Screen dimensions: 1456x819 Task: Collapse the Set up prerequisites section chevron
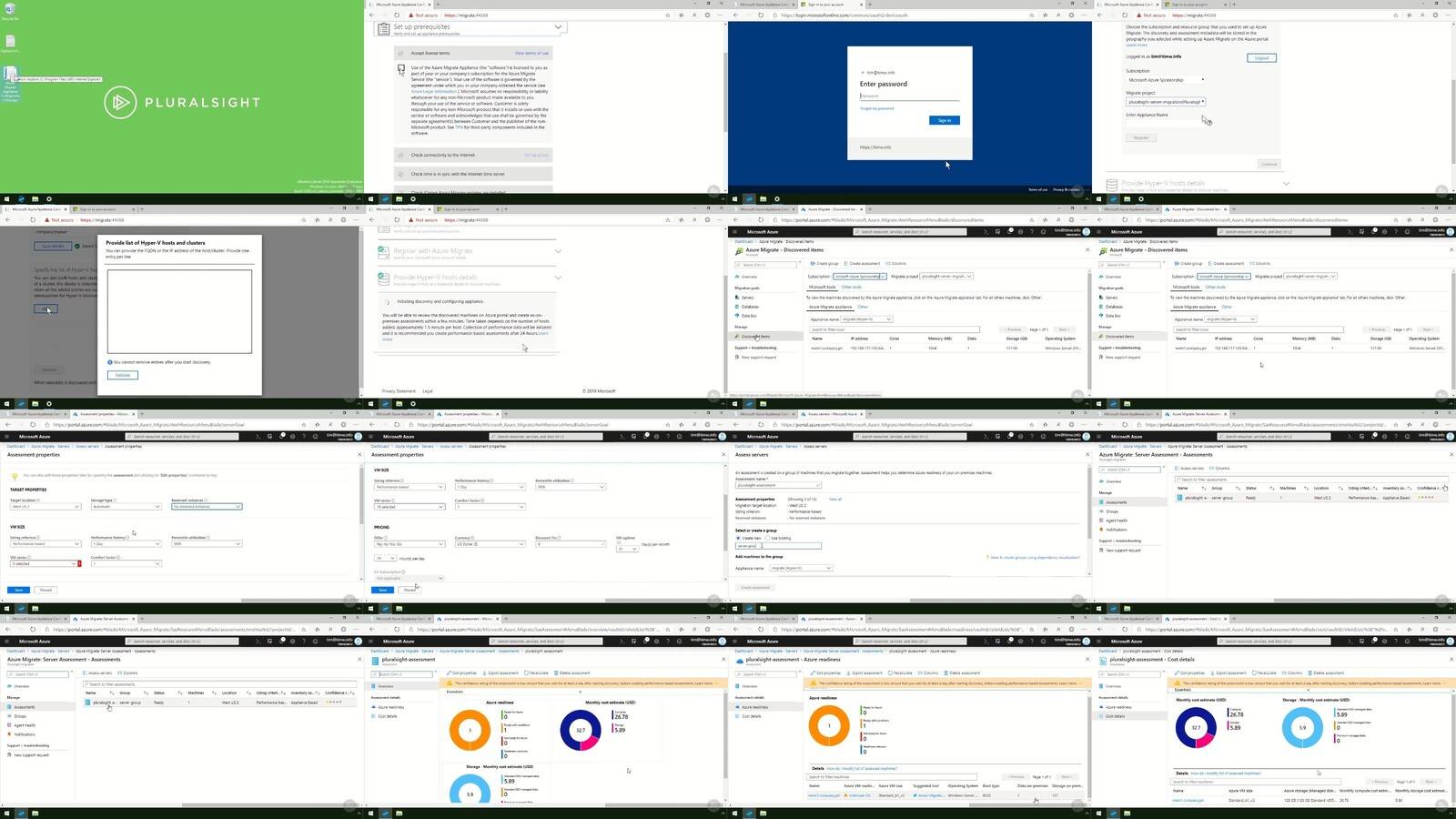pyautogui.click(x=558, y=27)
